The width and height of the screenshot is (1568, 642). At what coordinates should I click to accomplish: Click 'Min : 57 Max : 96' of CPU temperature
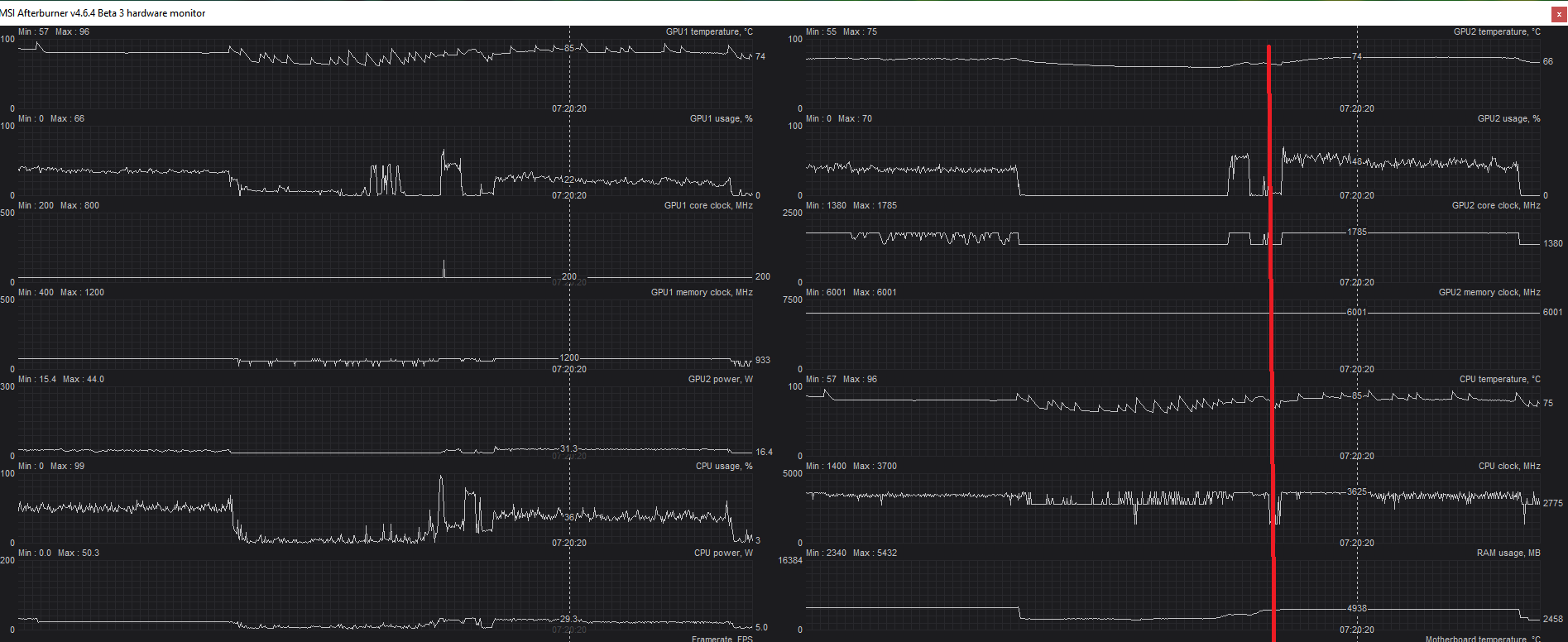[x=842, y=379]
